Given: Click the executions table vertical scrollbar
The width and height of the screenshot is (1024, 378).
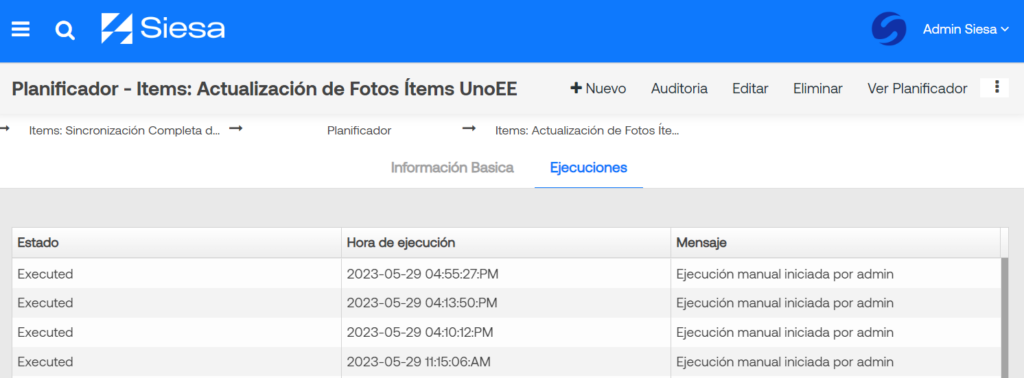Looking at the screenshot, I should 1004,318.
